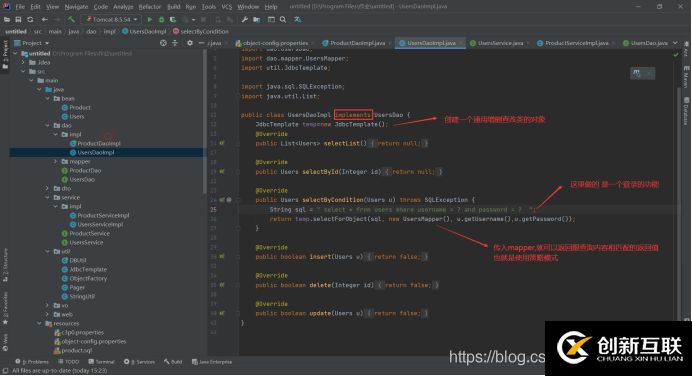Open the Project view type dropdown

32,43
